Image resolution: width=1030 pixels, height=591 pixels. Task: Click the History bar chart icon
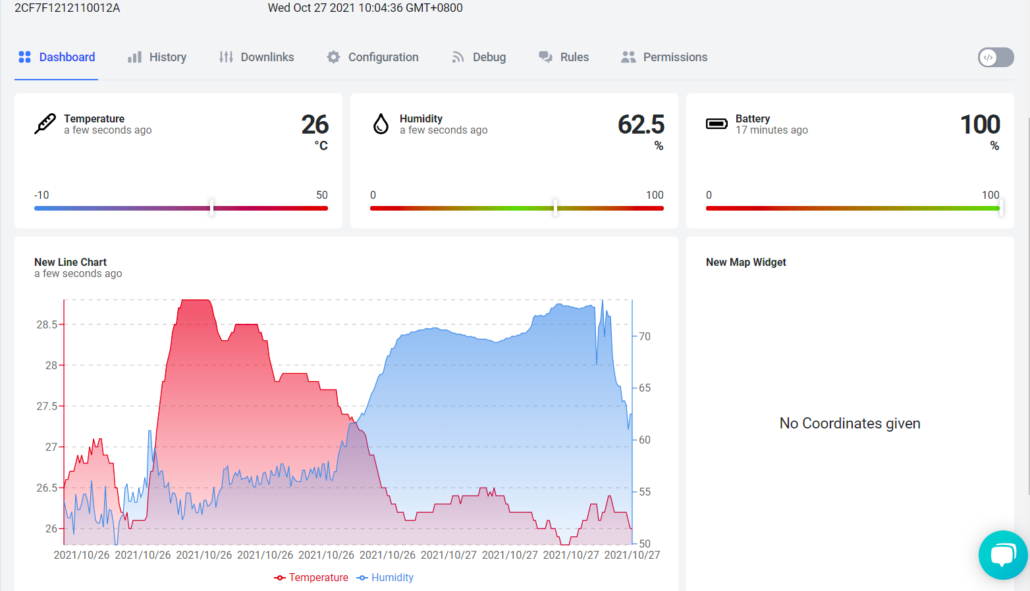pos(134,58)
